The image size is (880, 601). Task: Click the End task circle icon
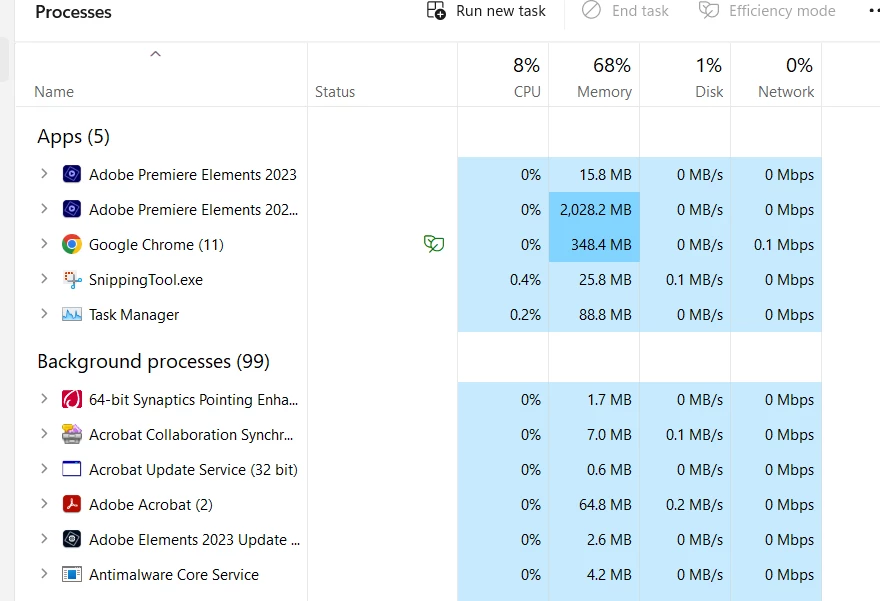click(591, 10)
